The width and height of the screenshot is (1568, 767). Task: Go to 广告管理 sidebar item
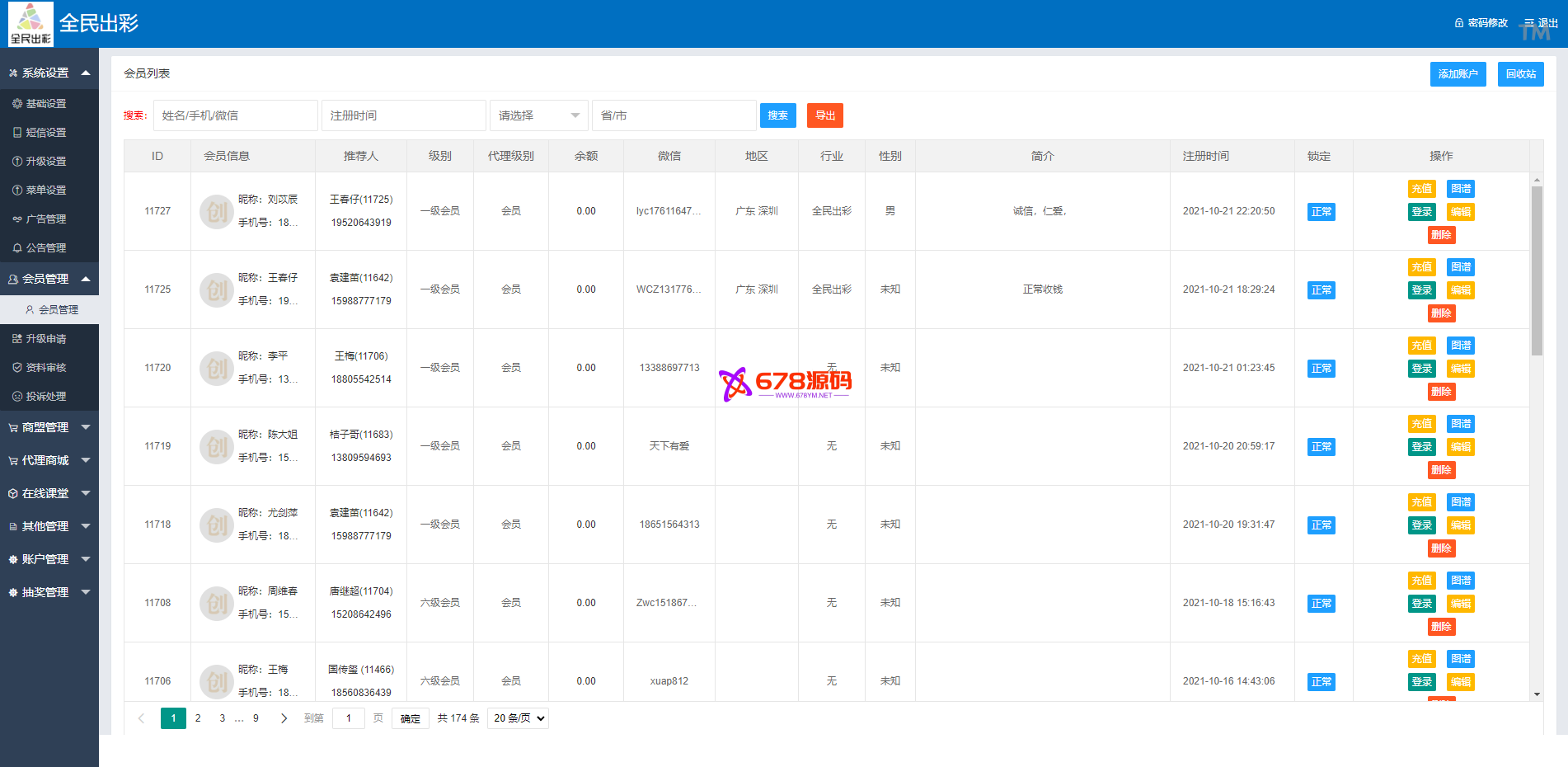(45, 219)
